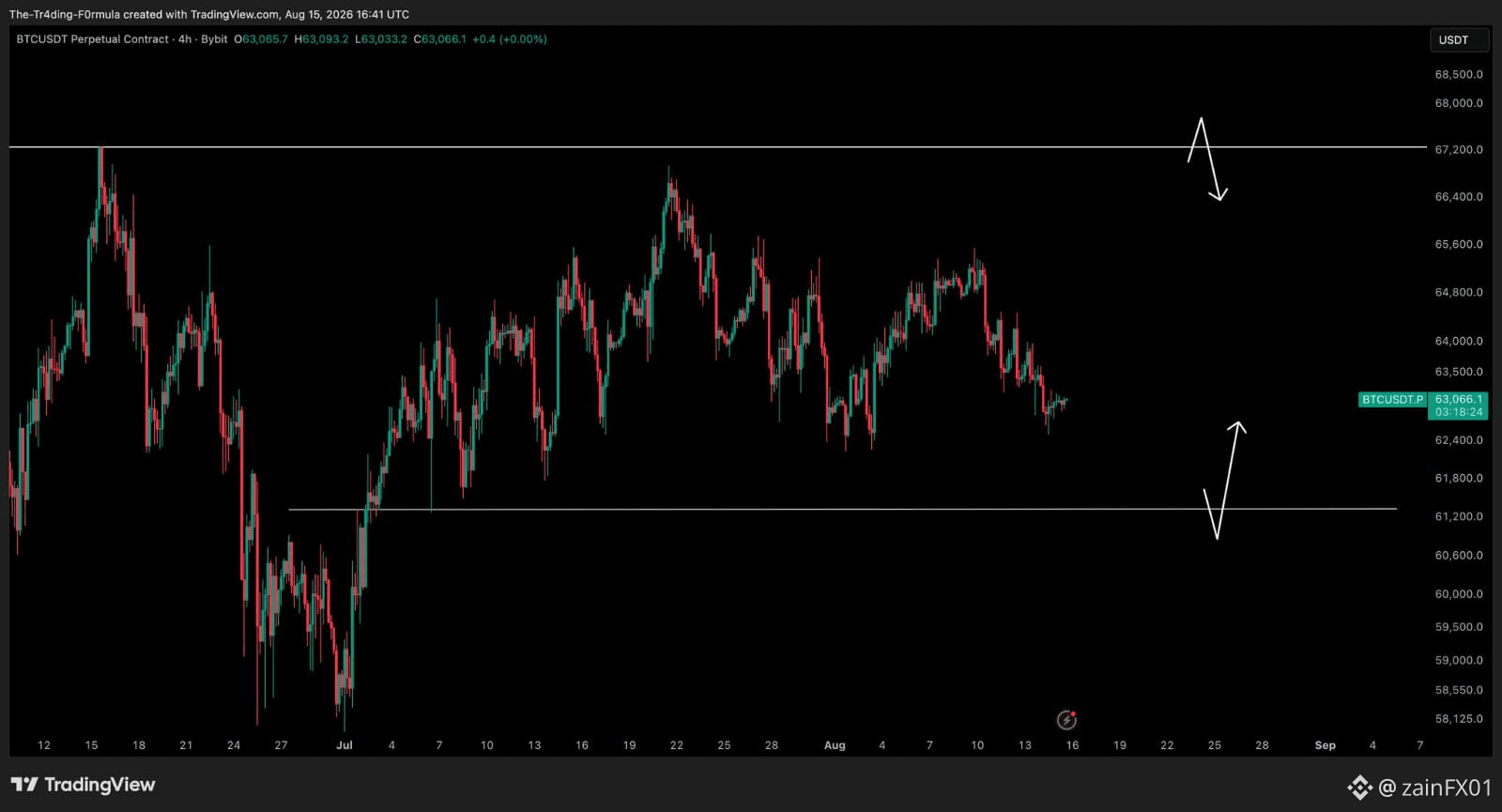
Task: Click the change value +0.4 (+0.00%)
Action: pos(510,39)
